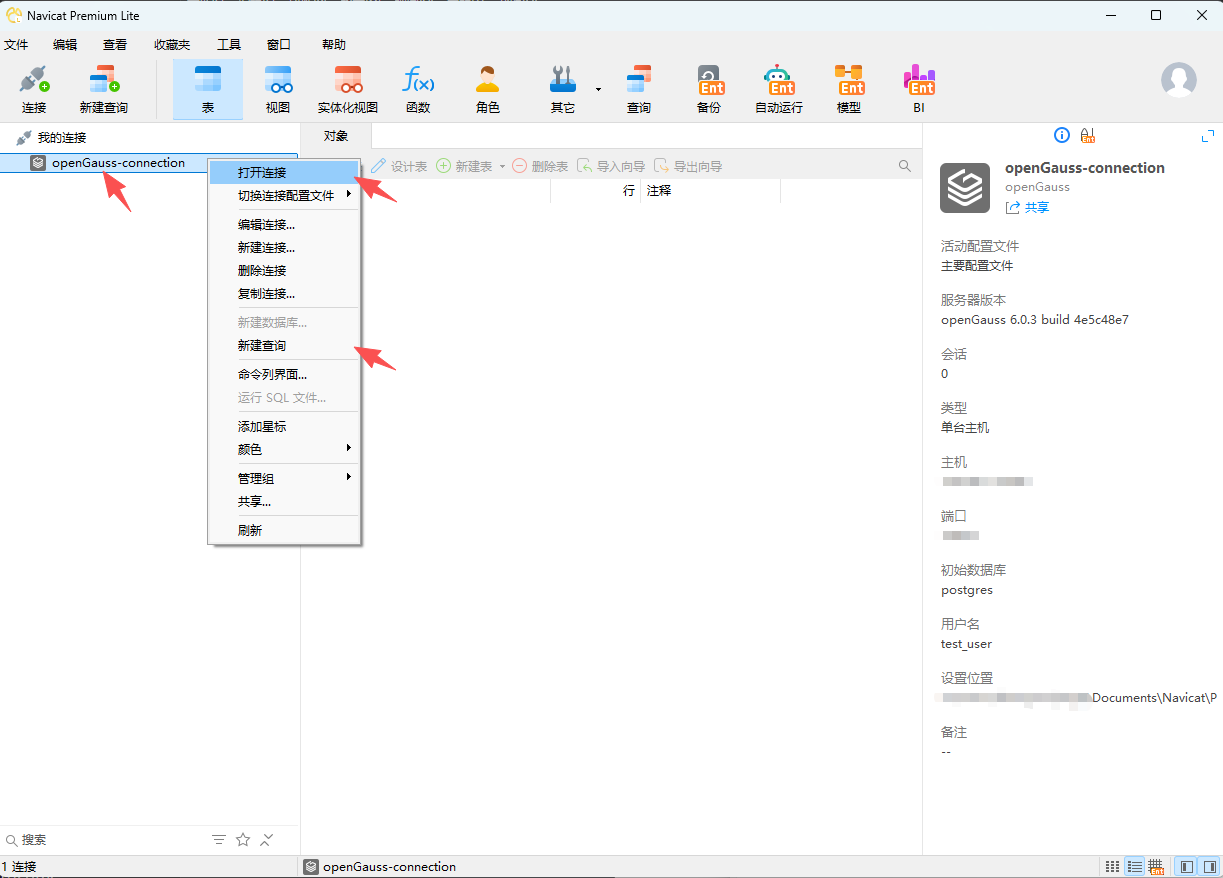The image size is (1223, 878).
Task: Click the object list search magnifier icon
Action: coord(905,166)
